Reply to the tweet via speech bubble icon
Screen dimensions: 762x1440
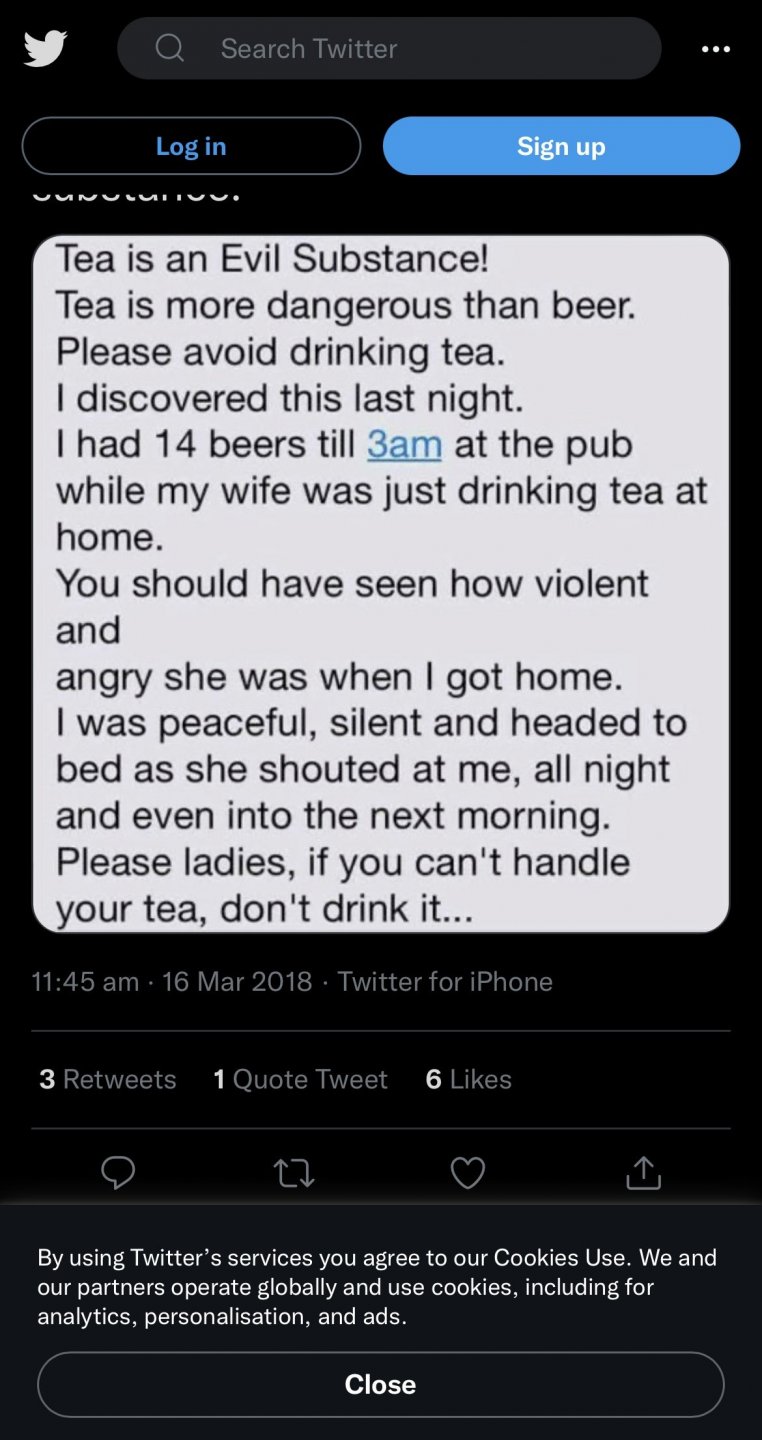point(118,1172)
